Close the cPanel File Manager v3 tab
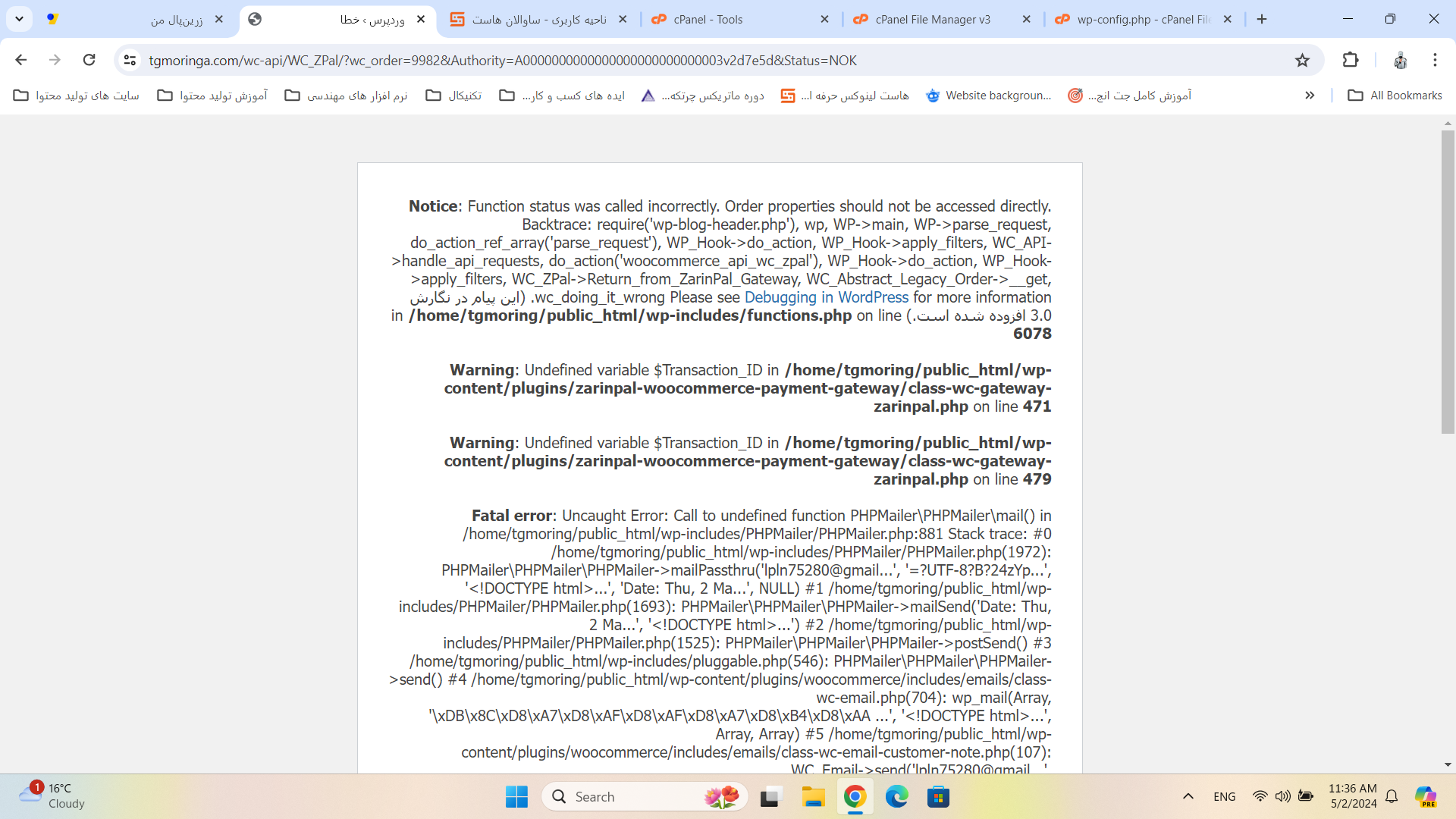The height and width of the screenshot is (819, 1456). point(1026,20)
